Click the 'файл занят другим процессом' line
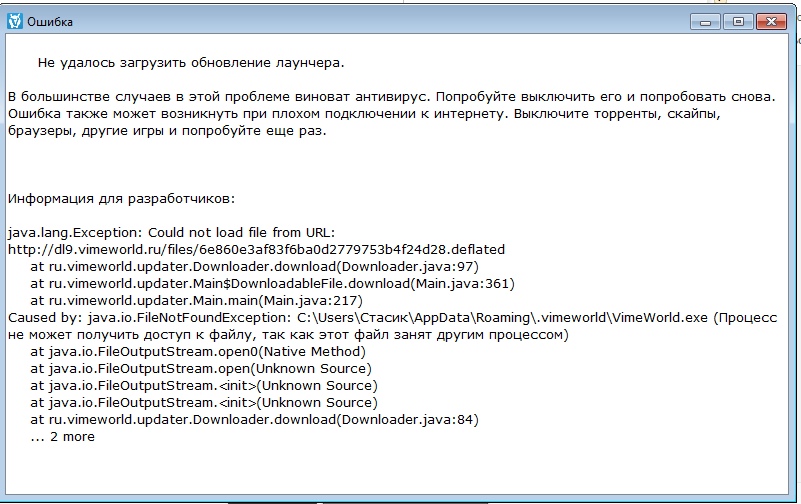Screen dimensions: 801x504 tap(288, 334)
